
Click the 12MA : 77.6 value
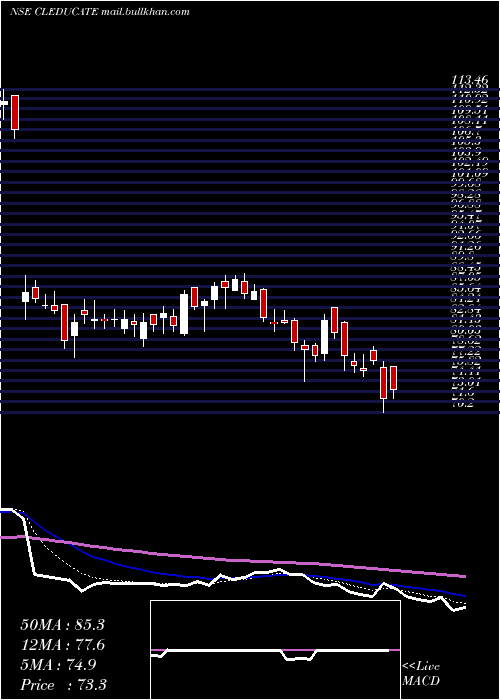63,645
